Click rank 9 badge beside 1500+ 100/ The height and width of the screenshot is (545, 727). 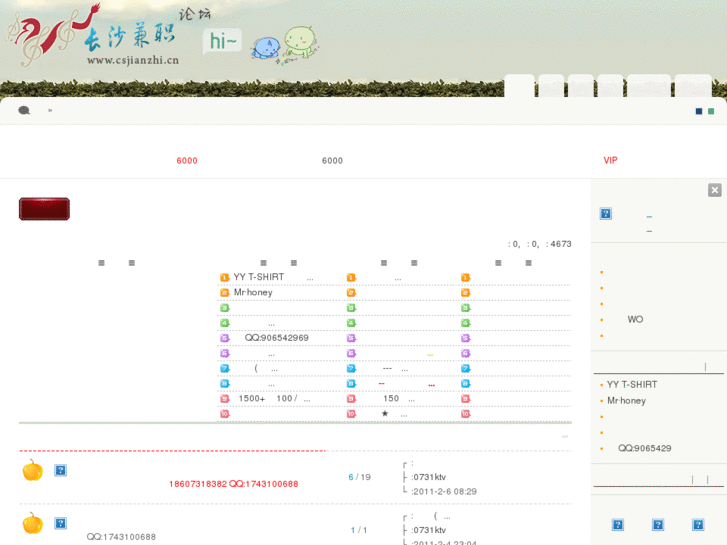(x=224, y=399)
